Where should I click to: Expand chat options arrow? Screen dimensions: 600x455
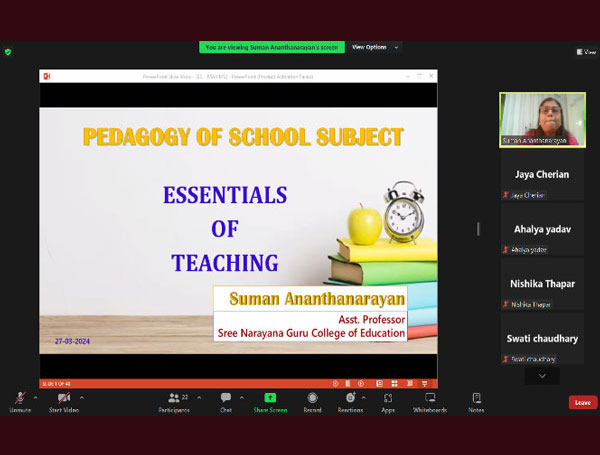(242, 398)
